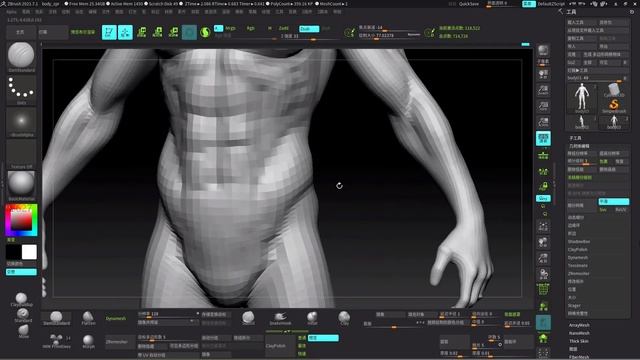
Task: Enable the Mrgb mode toggle
Action: pyautogui.click(x=230, y=28)
